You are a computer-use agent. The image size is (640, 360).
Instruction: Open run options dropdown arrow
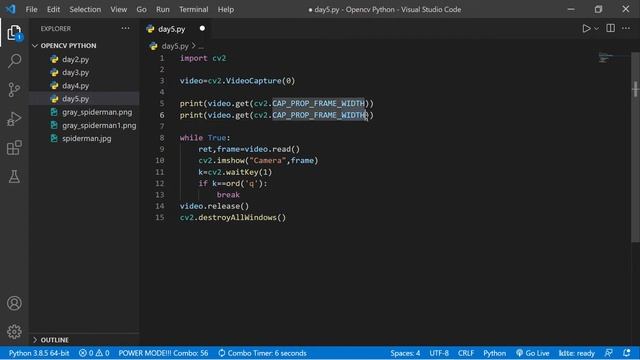[x=597, y=29]
